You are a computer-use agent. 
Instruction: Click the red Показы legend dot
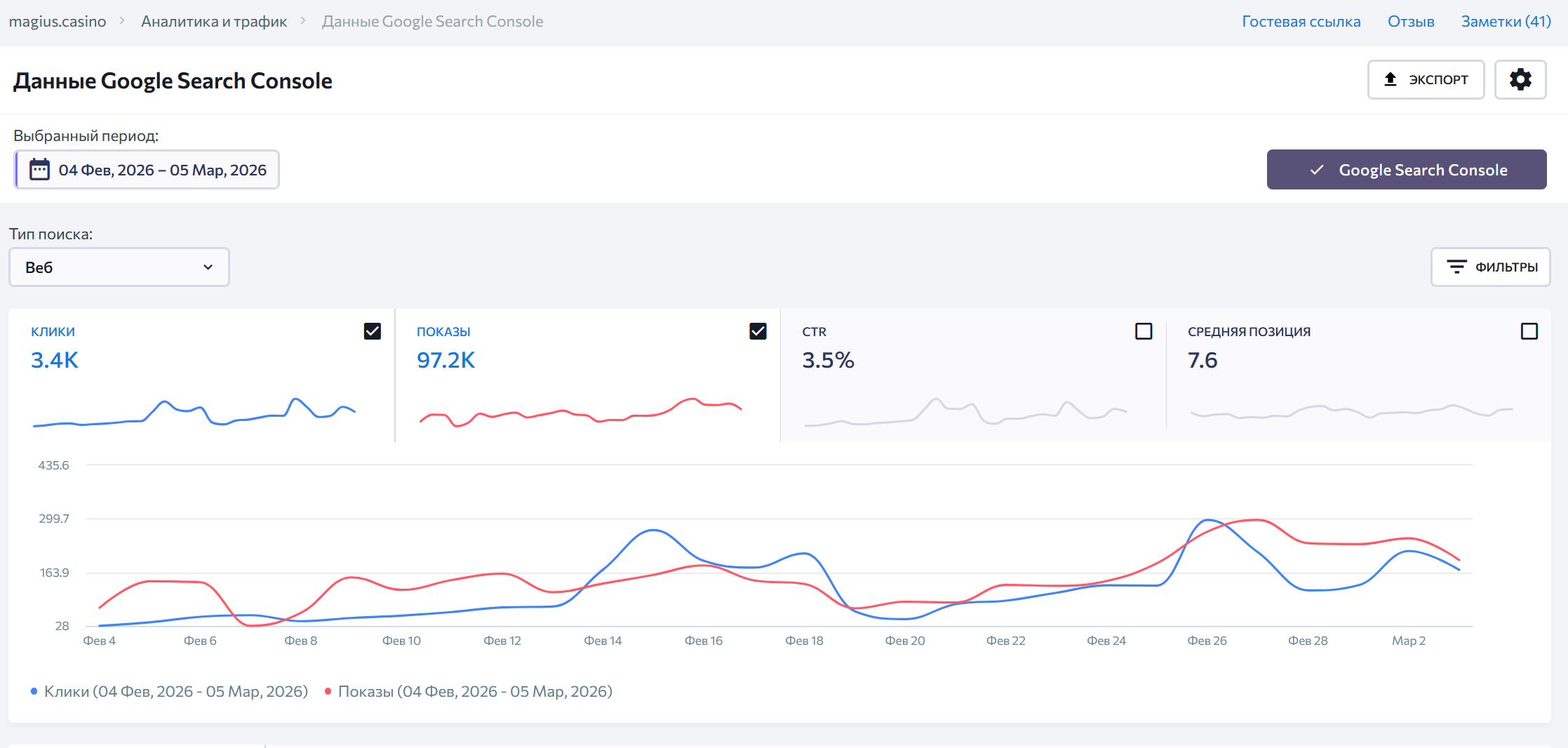coord(328,691)
